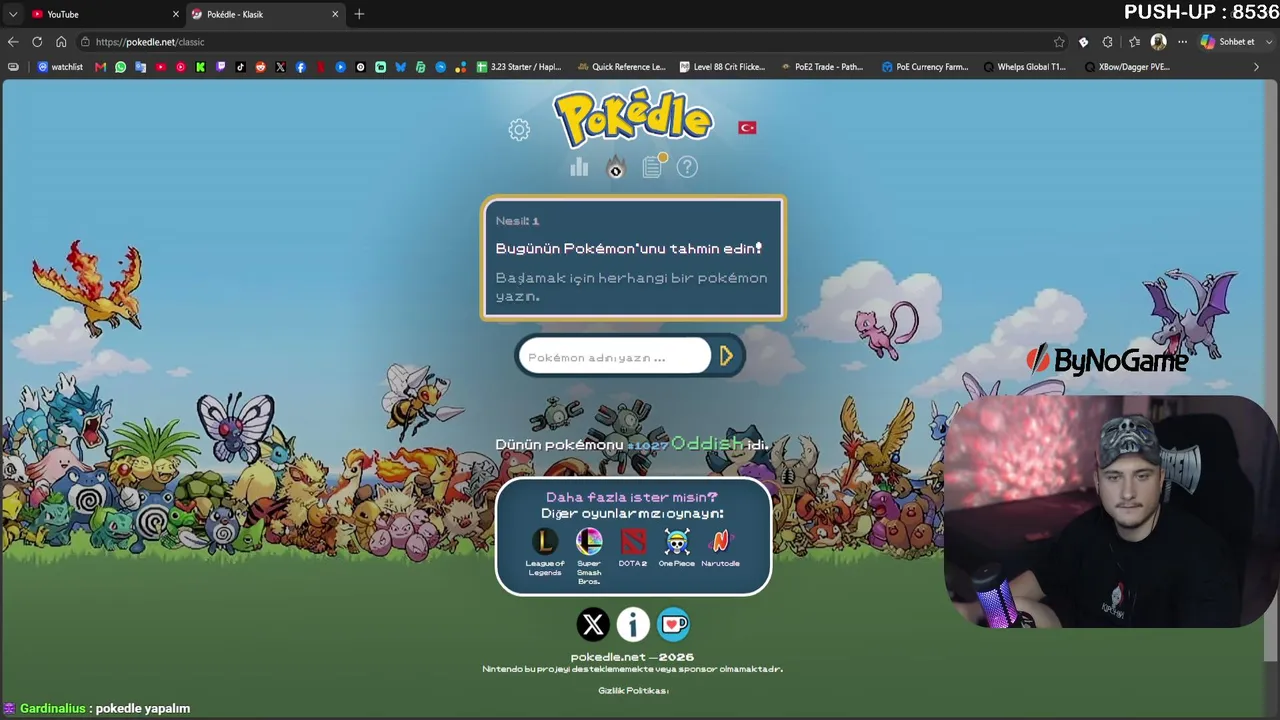Open the X (Twitter) social button
Viewport: 1280px width, 720px height.
(593, 625)
